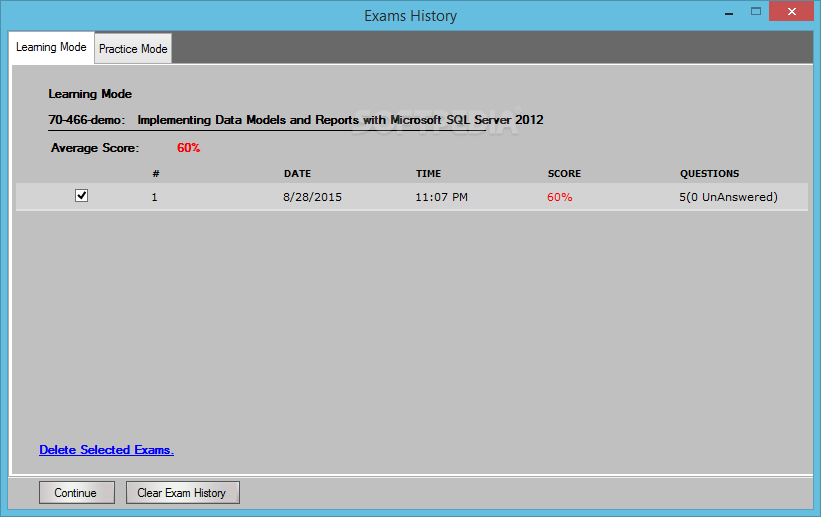Close the Exams History window
This screenshot has height=517, width=821.
[792, 11]
